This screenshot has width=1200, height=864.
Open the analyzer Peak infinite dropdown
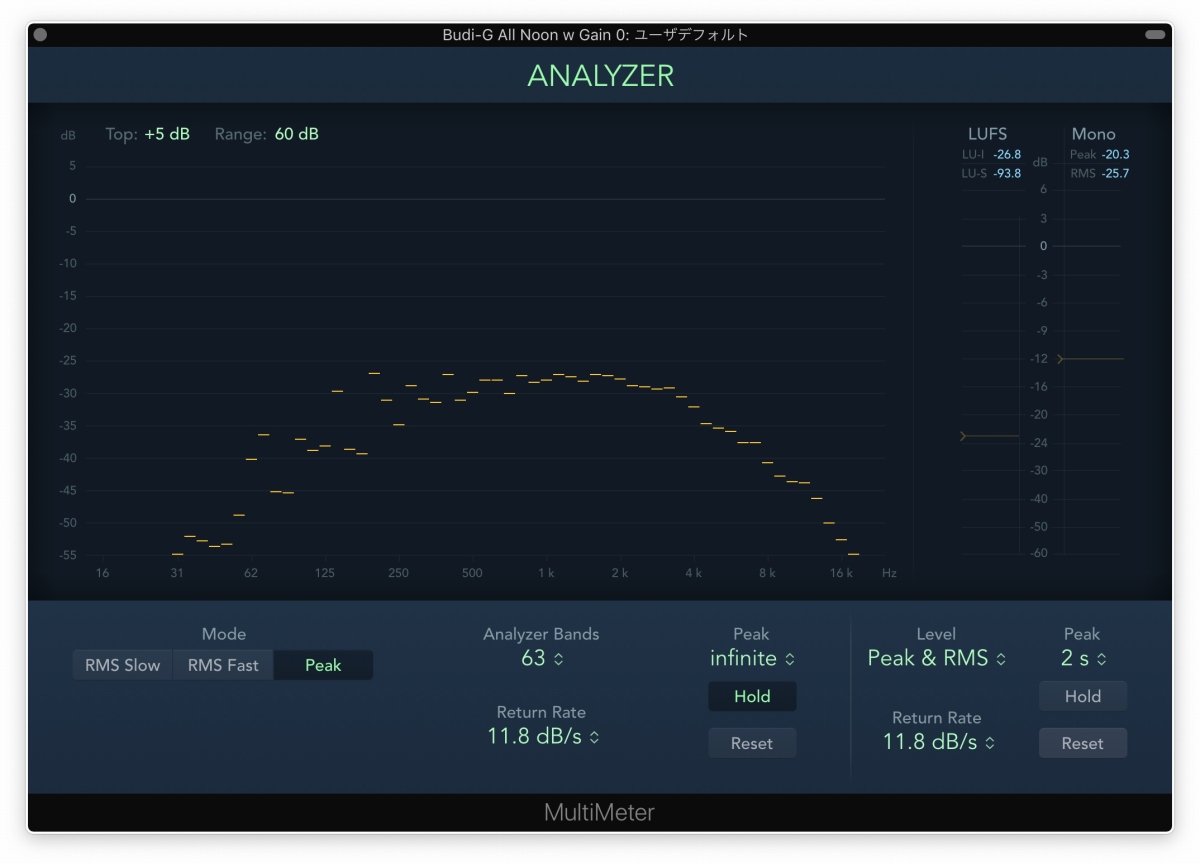pyautogui.click(x=751, y=658)
